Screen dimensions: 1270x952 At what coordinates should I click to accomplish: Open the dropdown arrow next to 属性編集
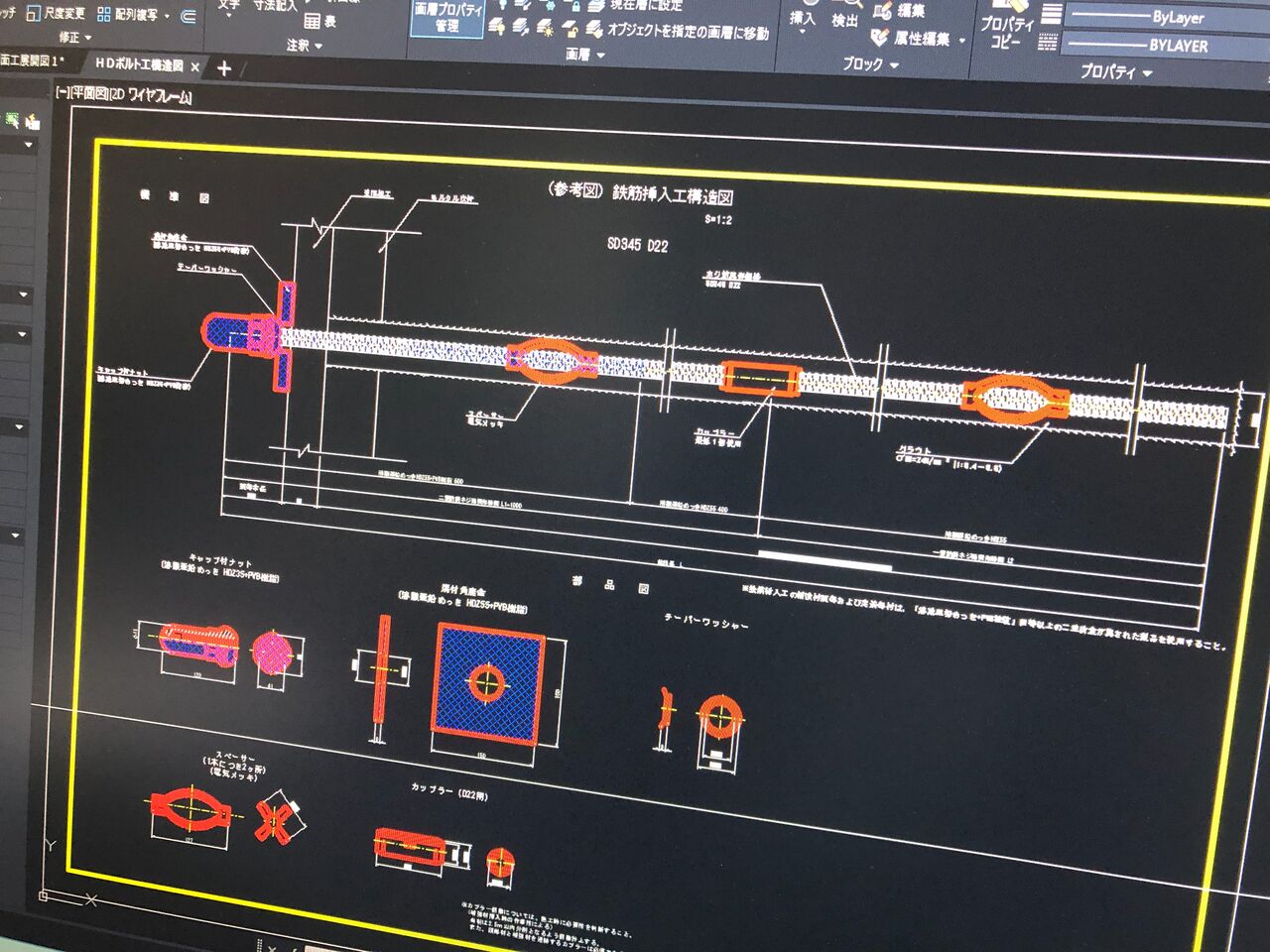tap(961, 42)
